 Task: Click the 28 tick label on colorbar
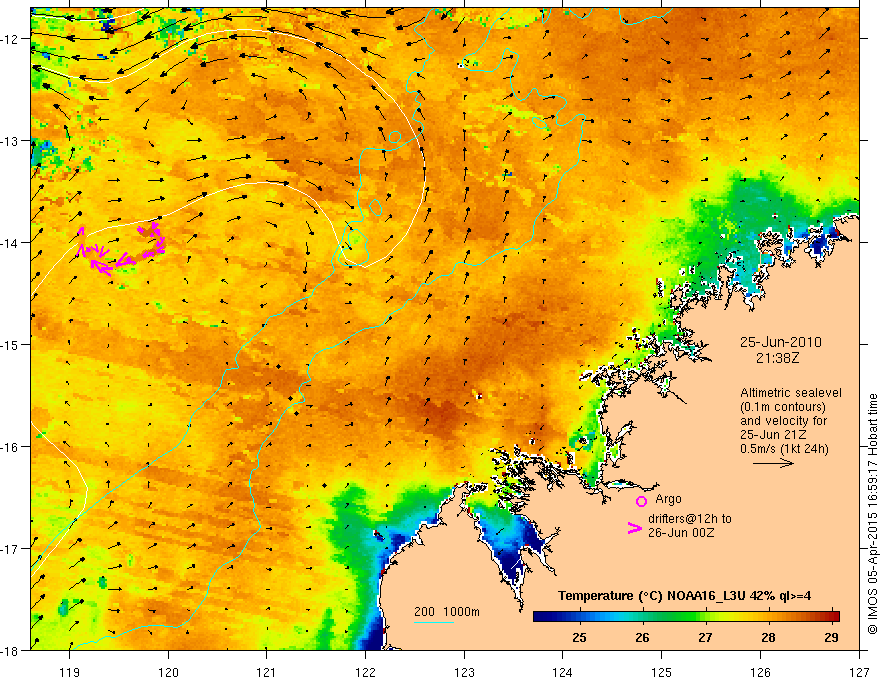coord(768,637)
